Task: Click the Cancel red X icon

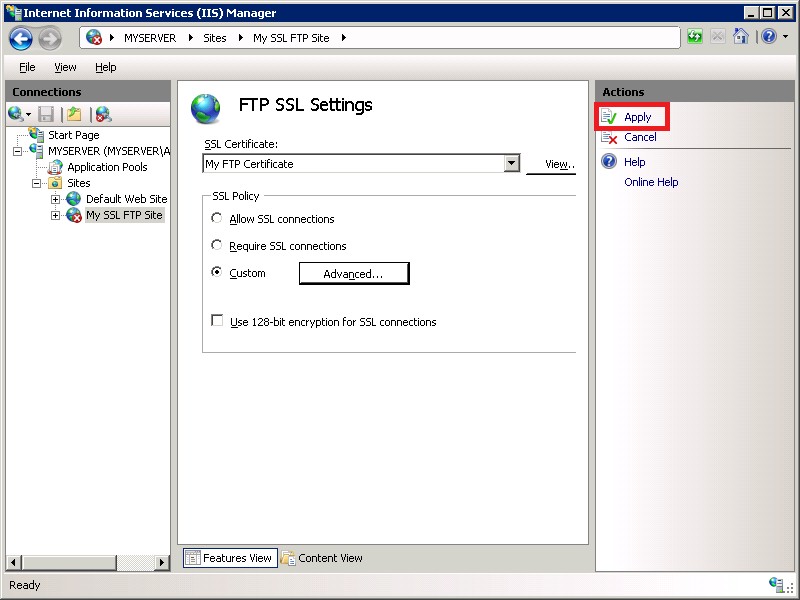Action: click(x=609, y=137)
